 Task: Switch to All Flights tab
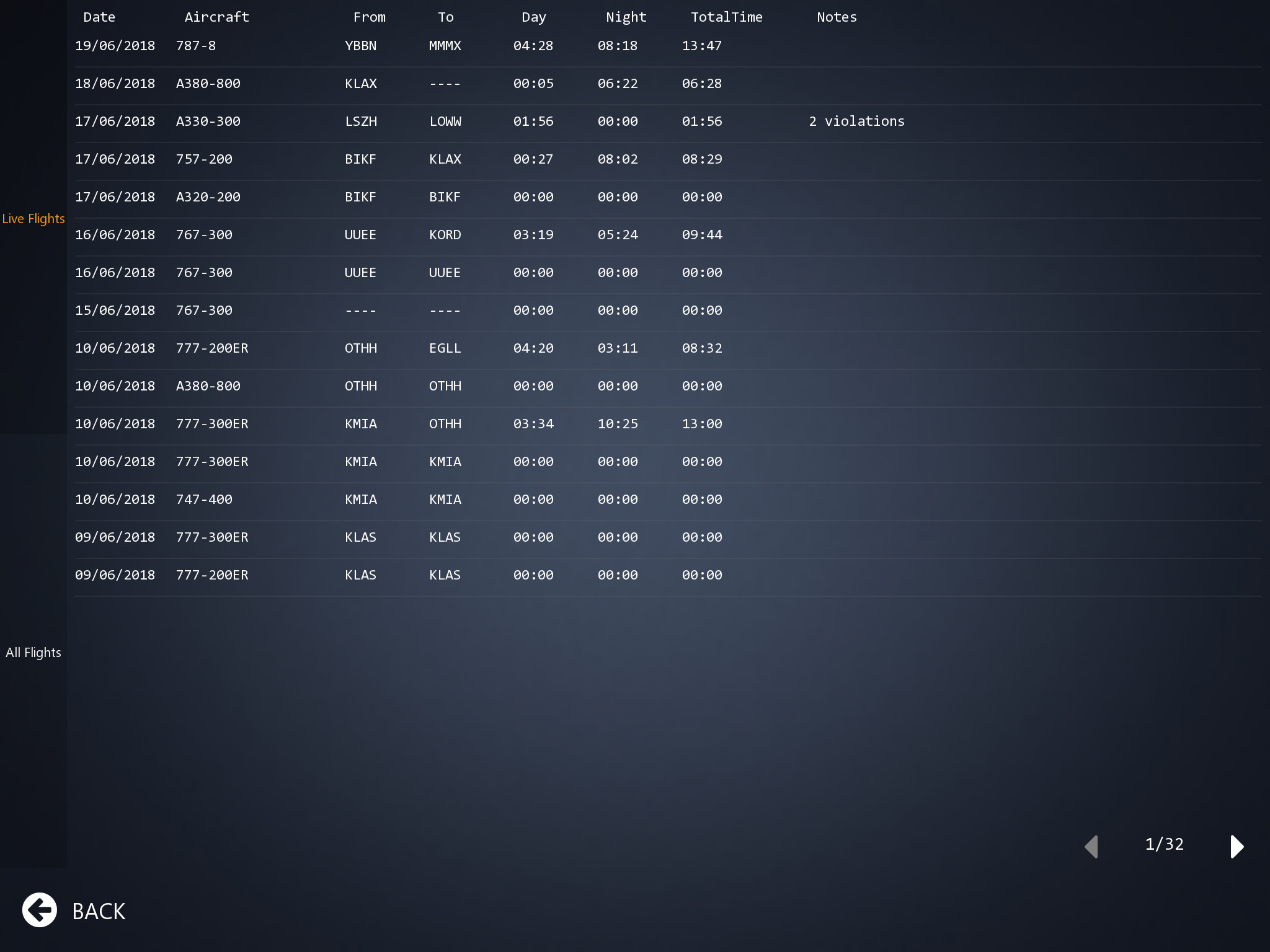tap(33, 653)
